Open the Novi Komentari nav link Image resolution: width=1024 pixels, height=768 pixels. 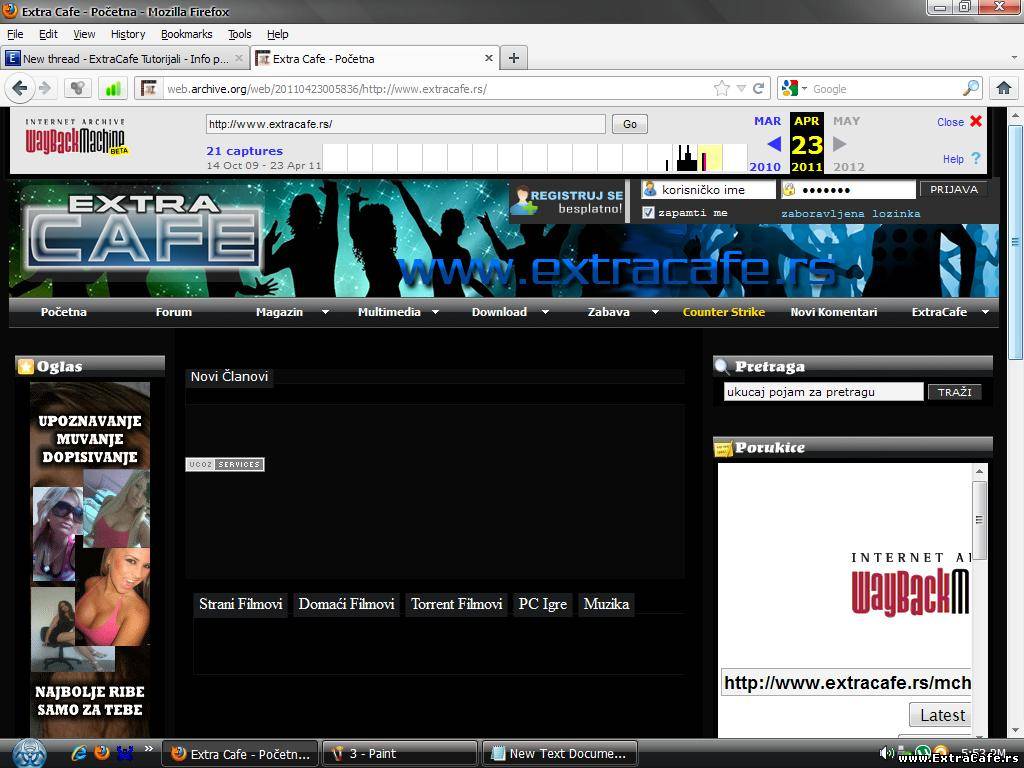coord(834,312)
